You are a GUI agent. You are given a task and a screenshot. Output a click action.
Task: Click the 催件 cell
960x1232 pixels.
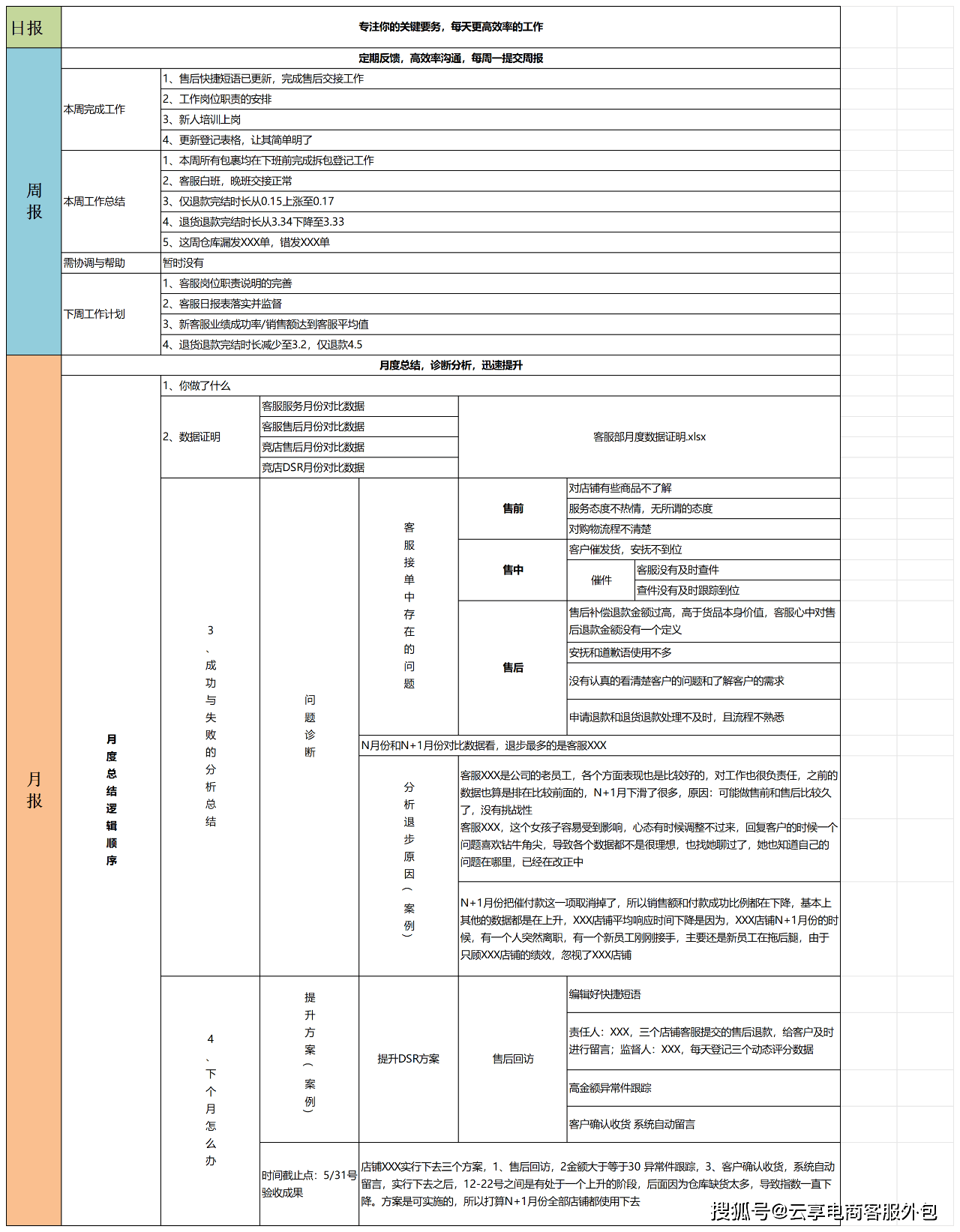coord(601,580)
